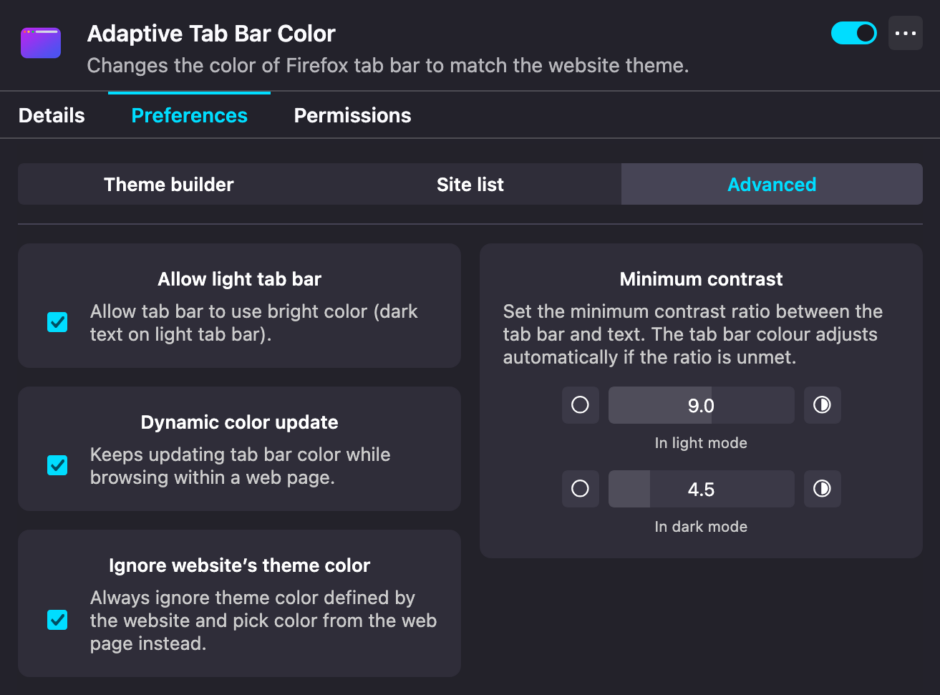Adjust the dark mode contrast slider
Viewport: 940px width, 695px height.
(x=700, y=489)
